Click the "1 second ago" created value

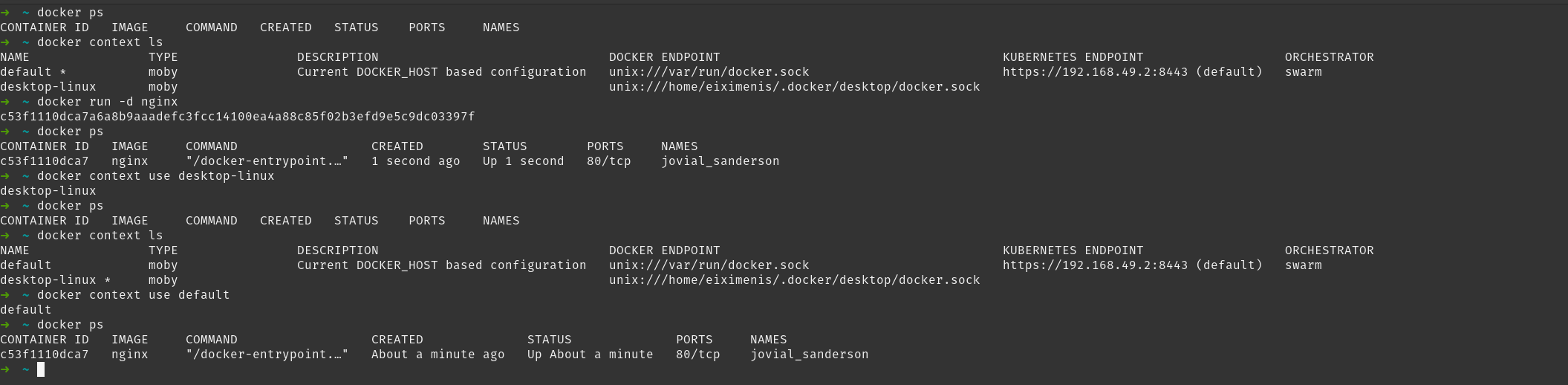[415, 161]
